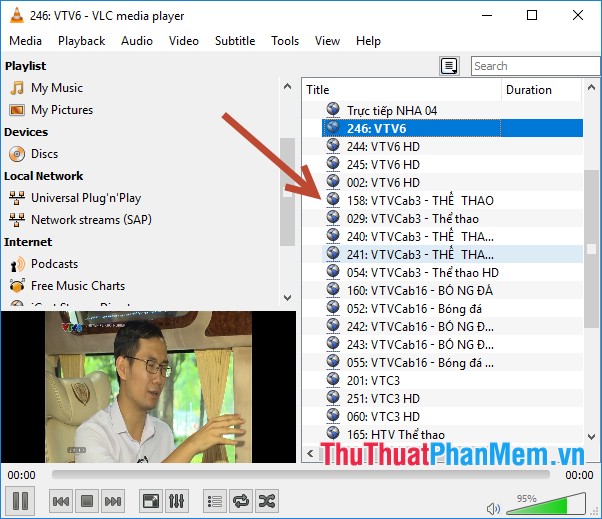
Task: Select Free Music Charts
Action: click(78, 286)
